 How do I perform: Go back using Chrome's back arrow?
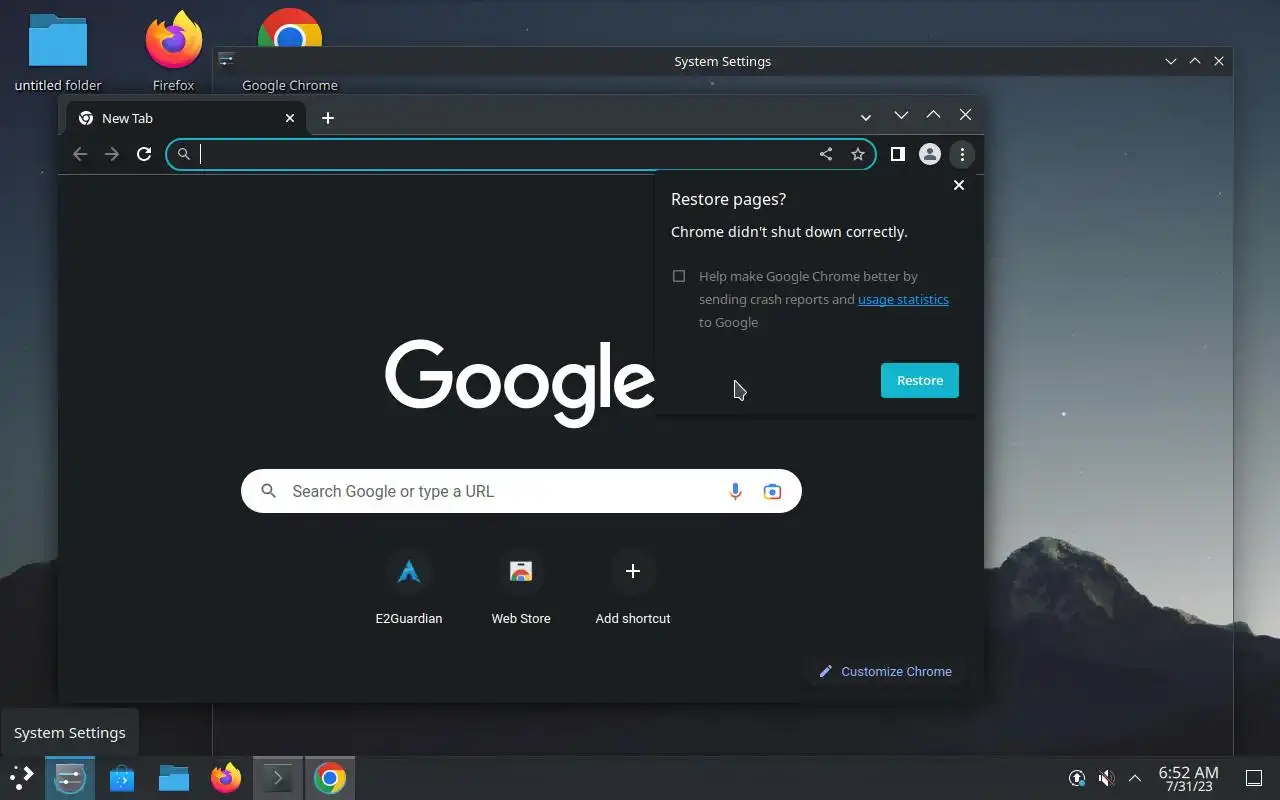80,154
